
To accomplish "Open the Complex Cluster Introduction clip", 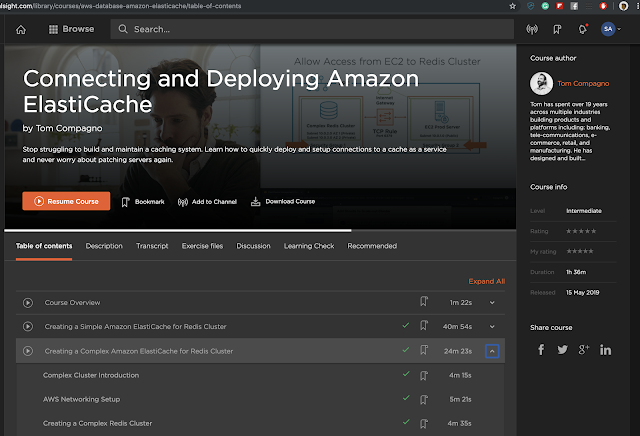I will 91,375.
